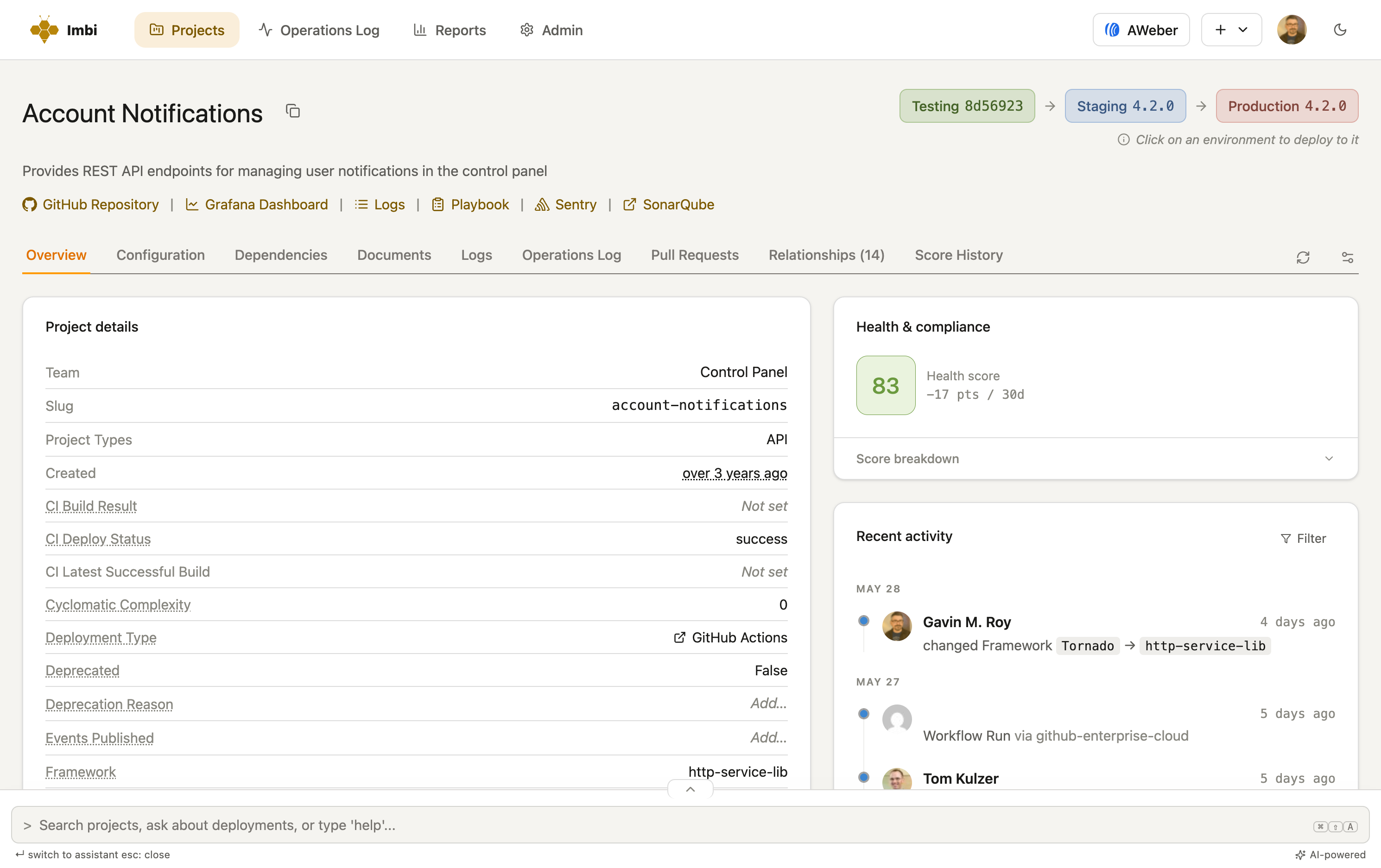
Task: Open the Logs external link
Action: click(380, 204)
